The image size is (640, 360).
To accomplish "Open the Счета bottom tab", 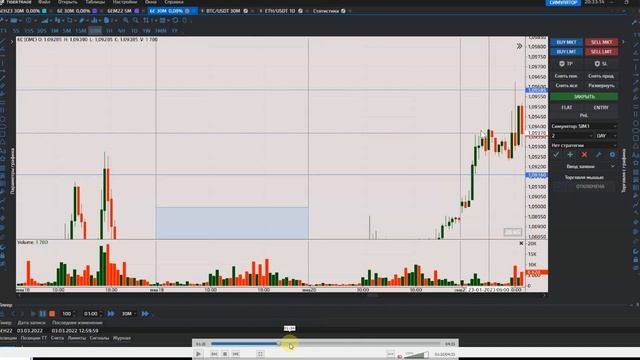I will (x=58, y=338).
